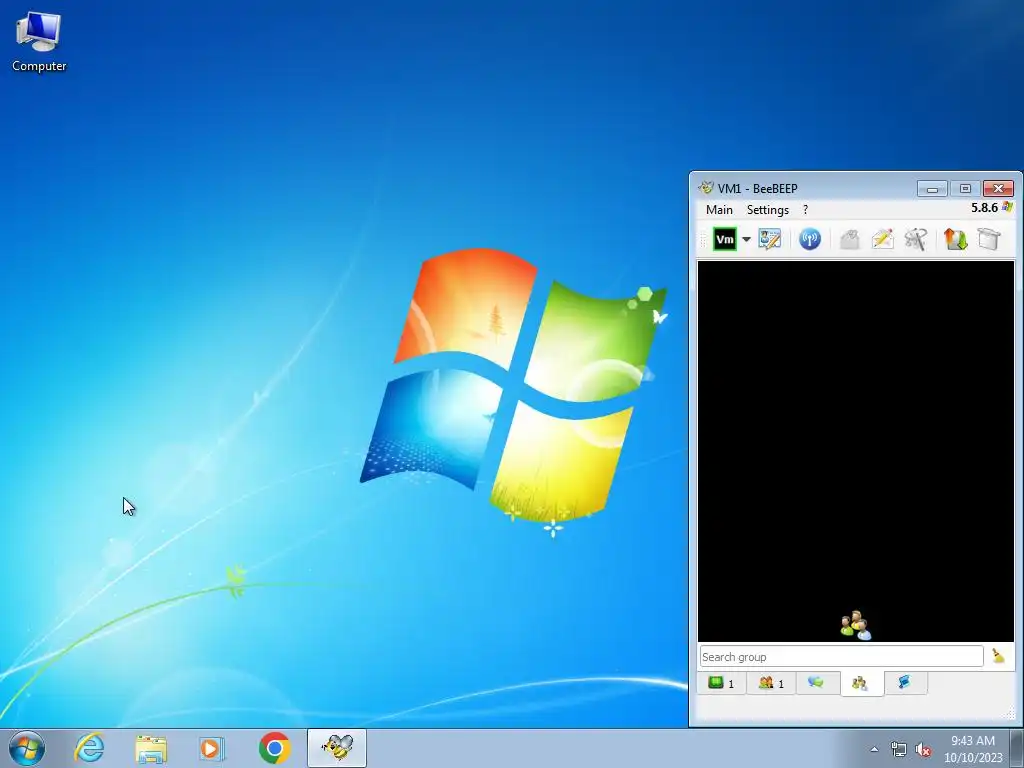
Task: Select the Computer desktop icon
Action: pyautogui.click(x=39, y=41)
